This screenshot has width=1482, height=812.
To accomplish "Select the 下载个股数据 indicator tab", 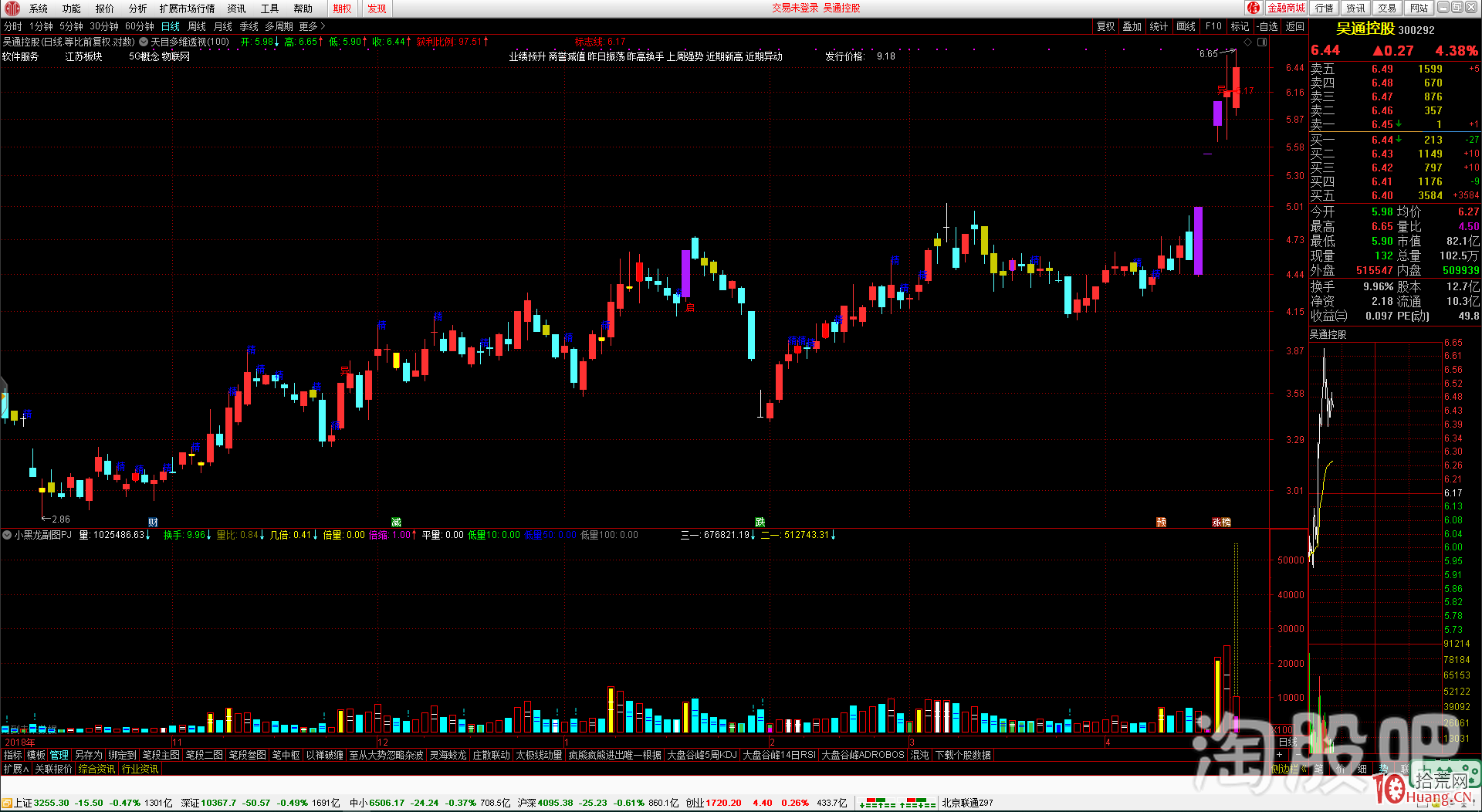I will pyautogui.click(x=963, y=755).
